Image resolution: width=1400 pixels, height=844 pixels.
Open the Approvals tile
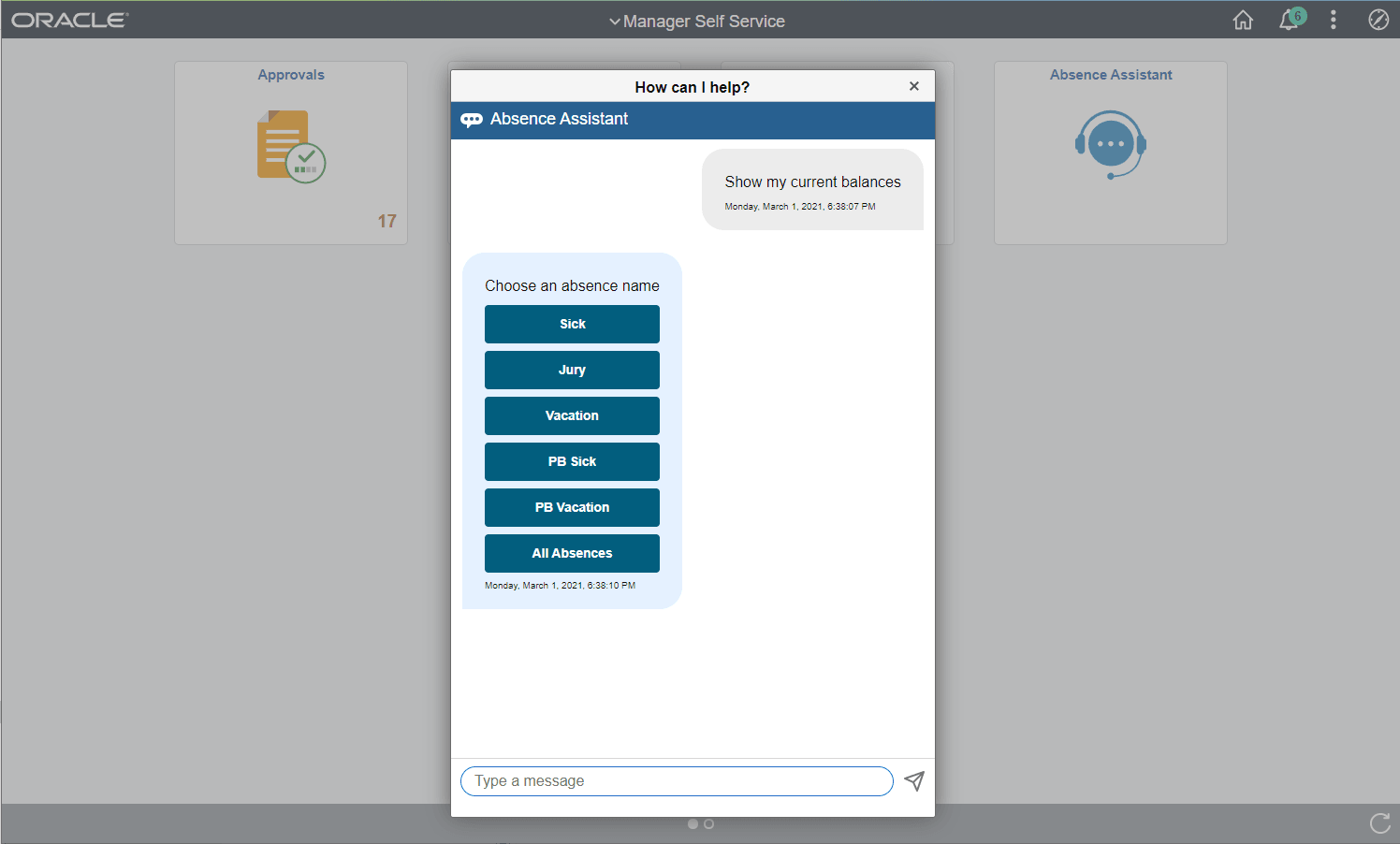point(291,153)
